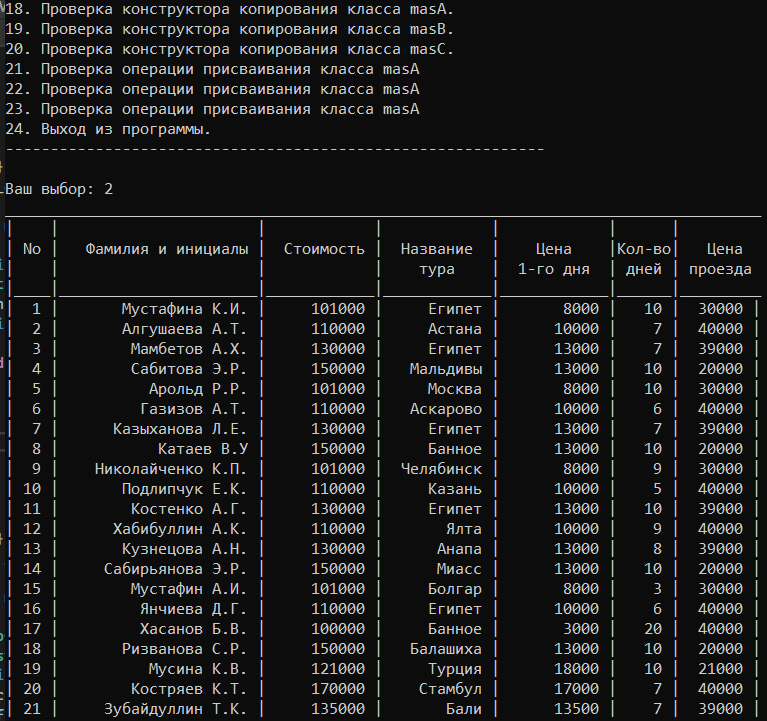This screenshot has width=767, height=721.
Task: Click the 'Цена проезда' column header
Action: pyautogui.click(x=720, y=259)
